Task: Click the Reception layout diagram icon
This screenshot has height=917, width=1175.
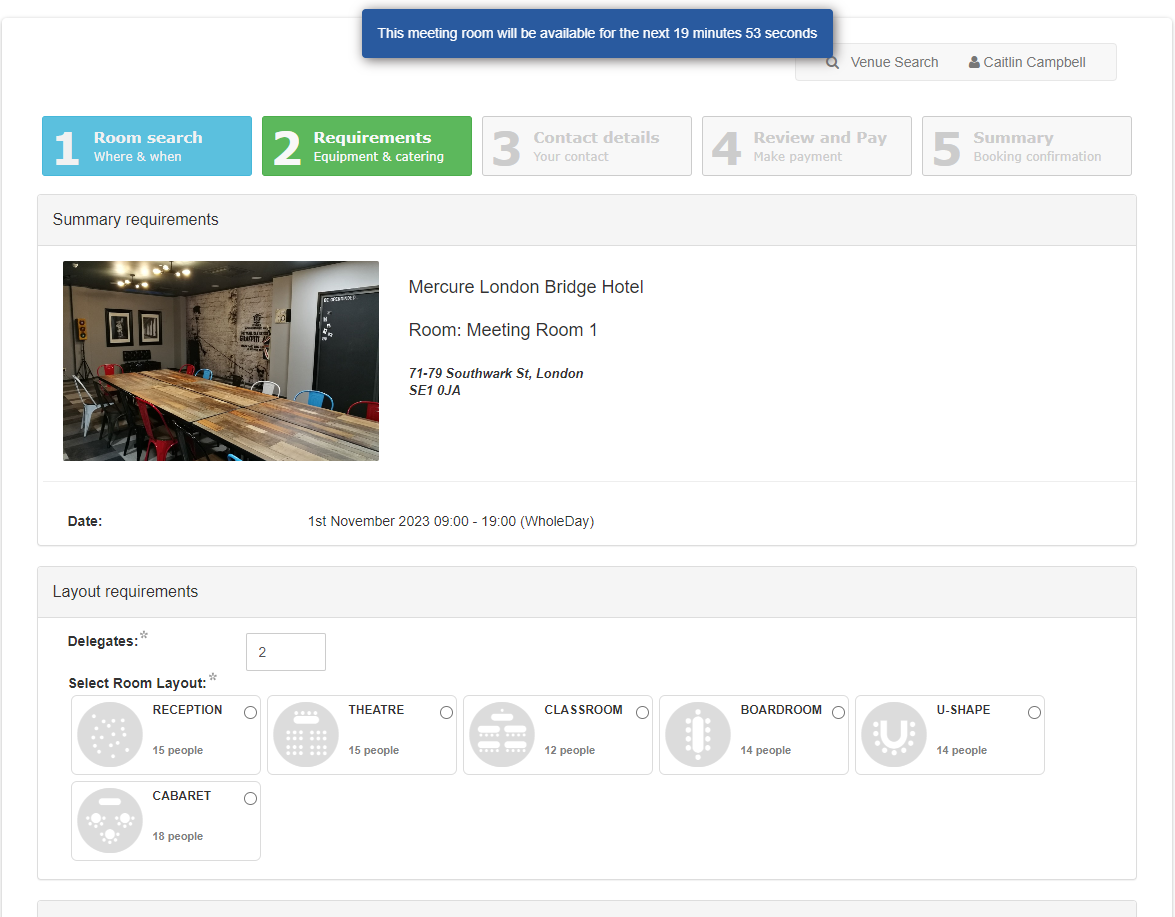Action: click(109, 734)
